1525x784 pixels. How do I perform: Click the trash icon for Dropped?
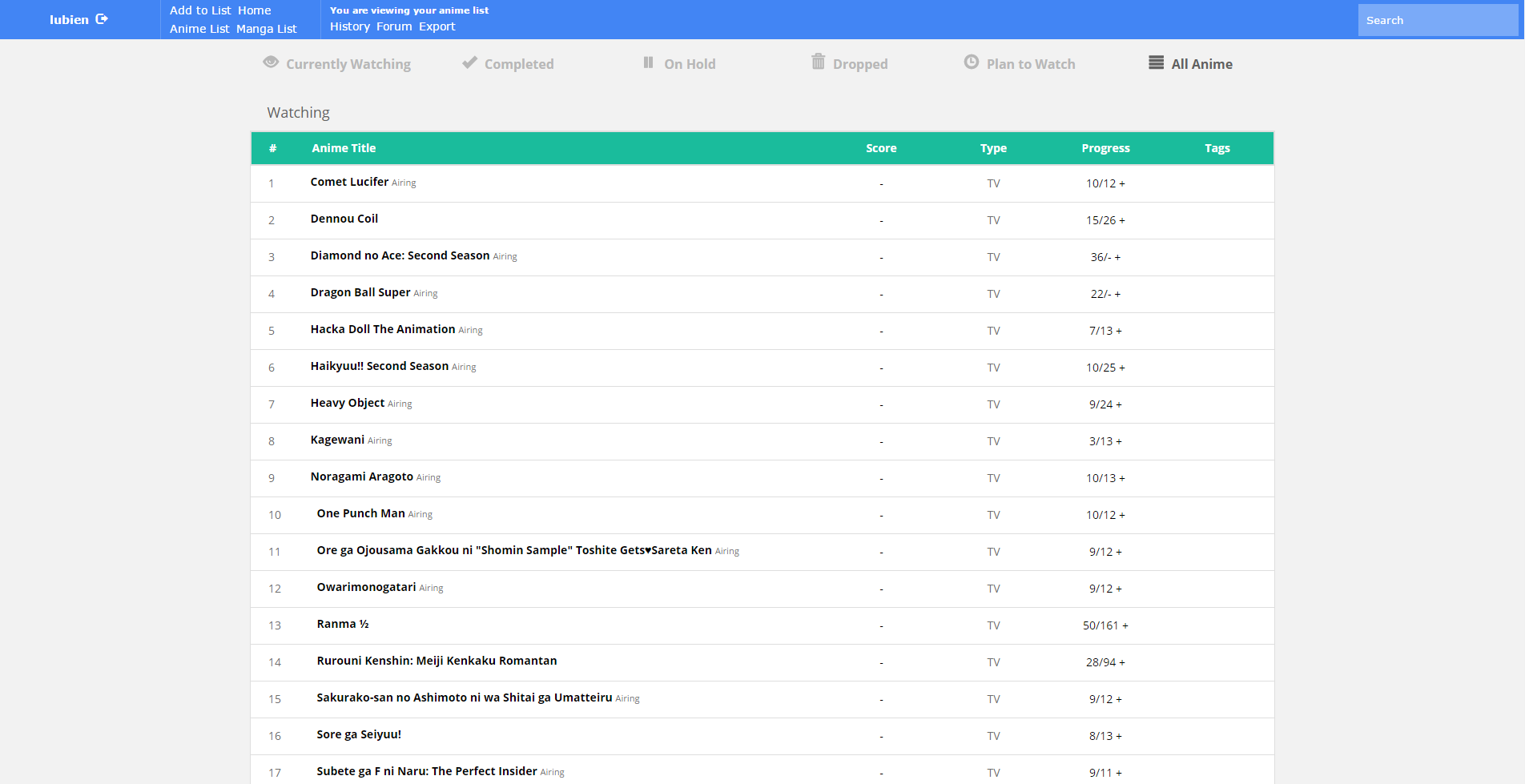click(x=818, y=62)
